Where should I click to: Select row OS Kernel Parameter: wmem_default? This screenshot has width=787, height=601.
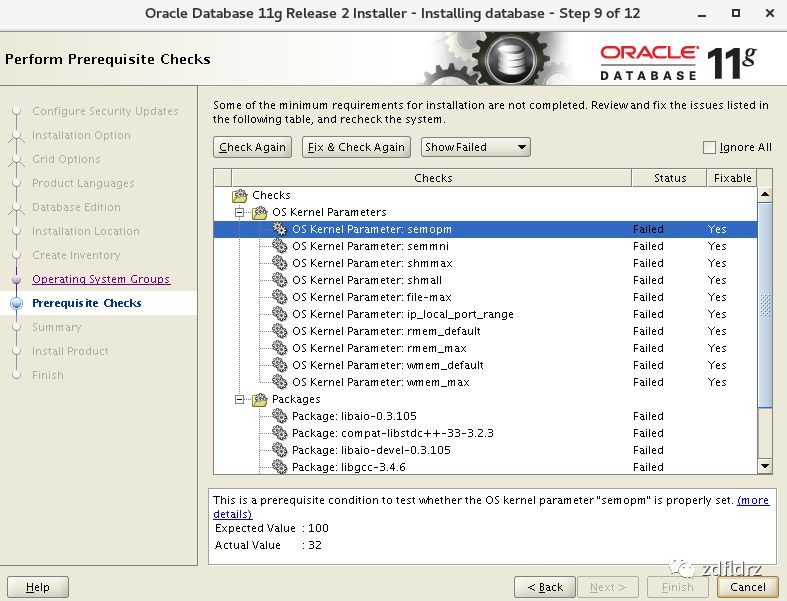485,365
